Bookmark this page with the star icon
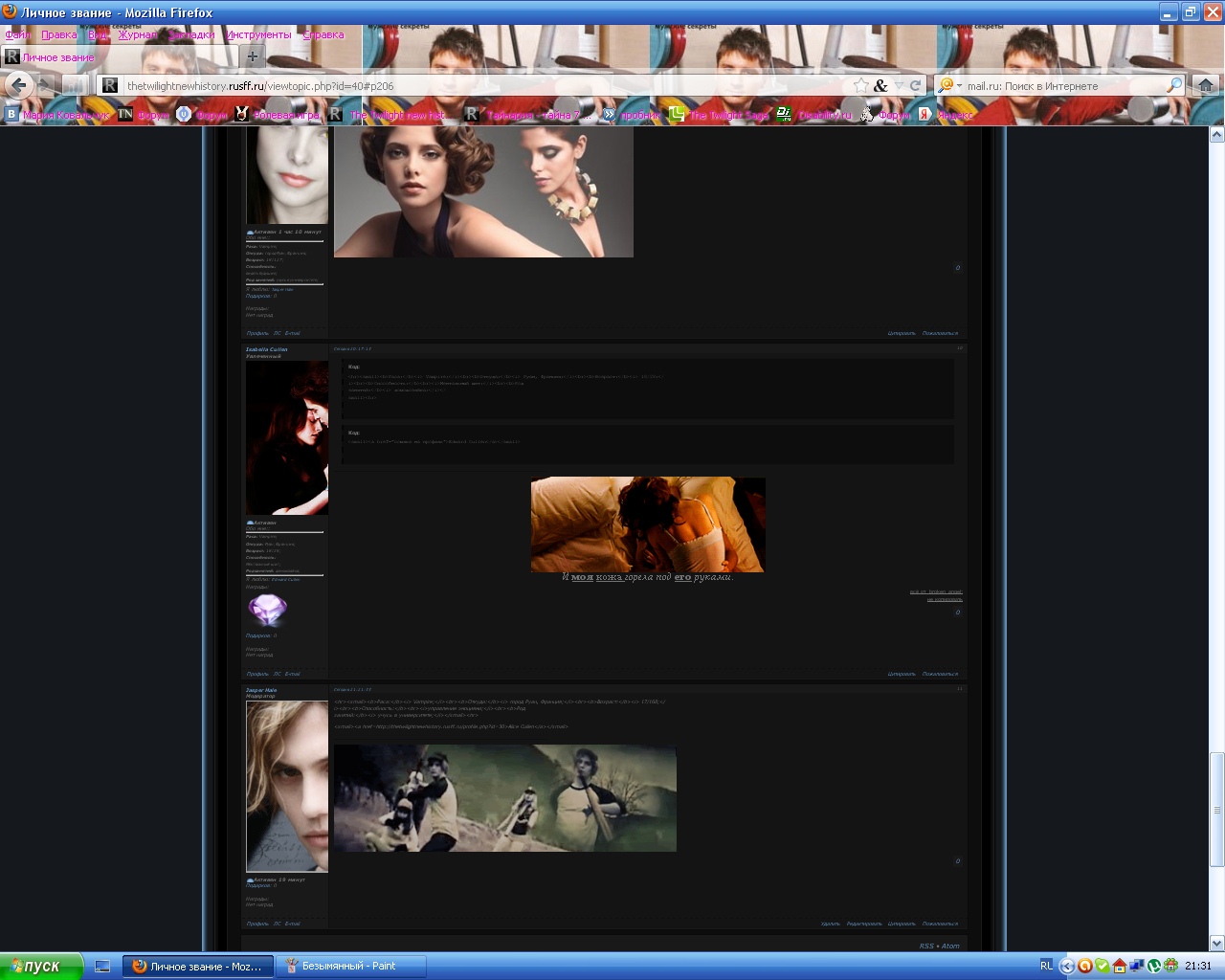 pos(860,85)
